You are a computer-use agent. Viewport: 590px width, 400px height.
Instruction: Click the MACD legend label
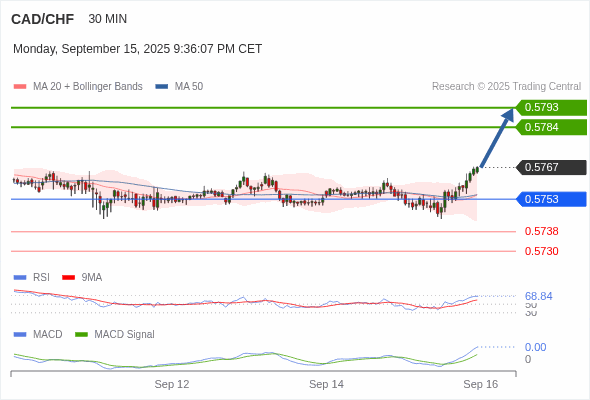click(x=48, y=335)
